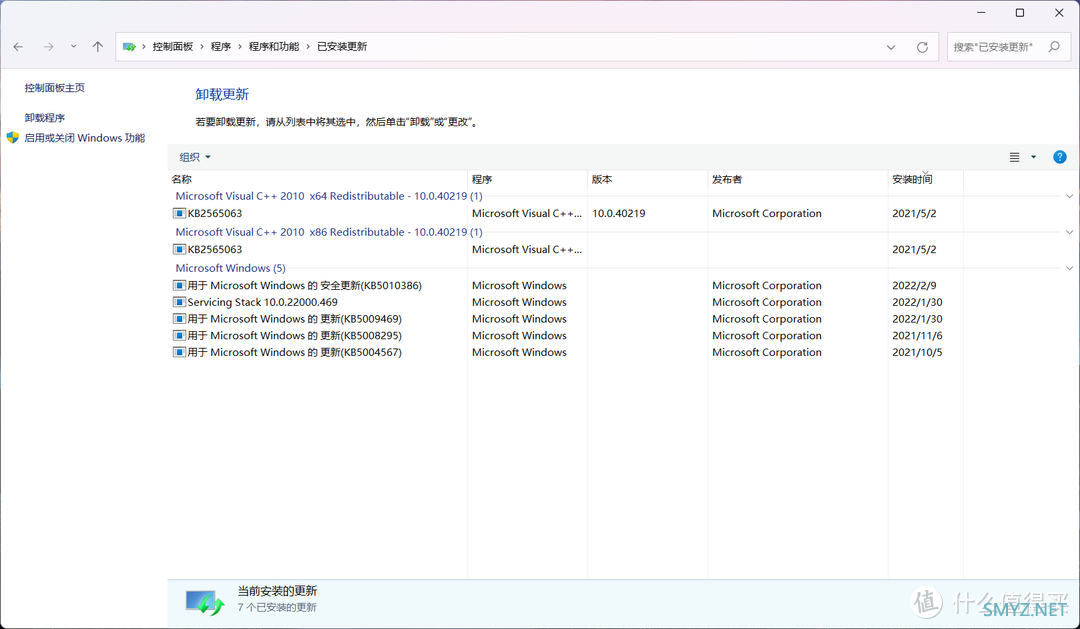This screenshot has width=1080, height=629.
Task: Collapse the Microsoft Windows (5) group chevron
Action: point(1070,268)
